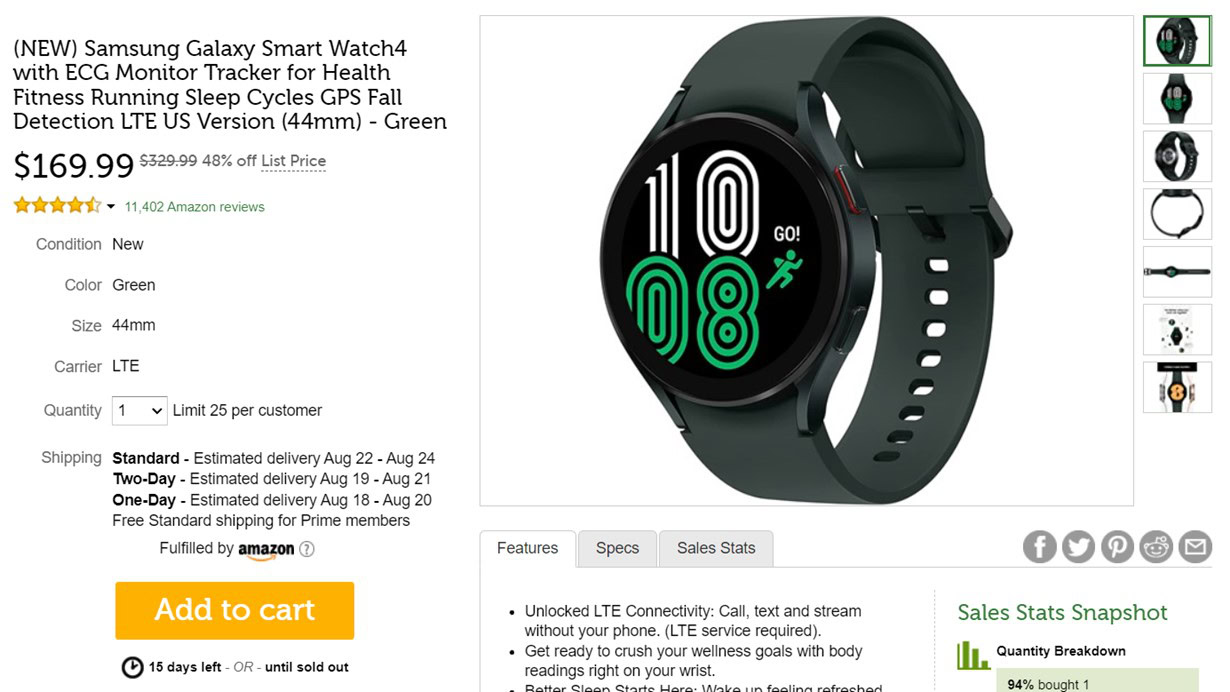View the watch band loop thumbnail
This screenshot has width=1230, height=692.
1177,214
